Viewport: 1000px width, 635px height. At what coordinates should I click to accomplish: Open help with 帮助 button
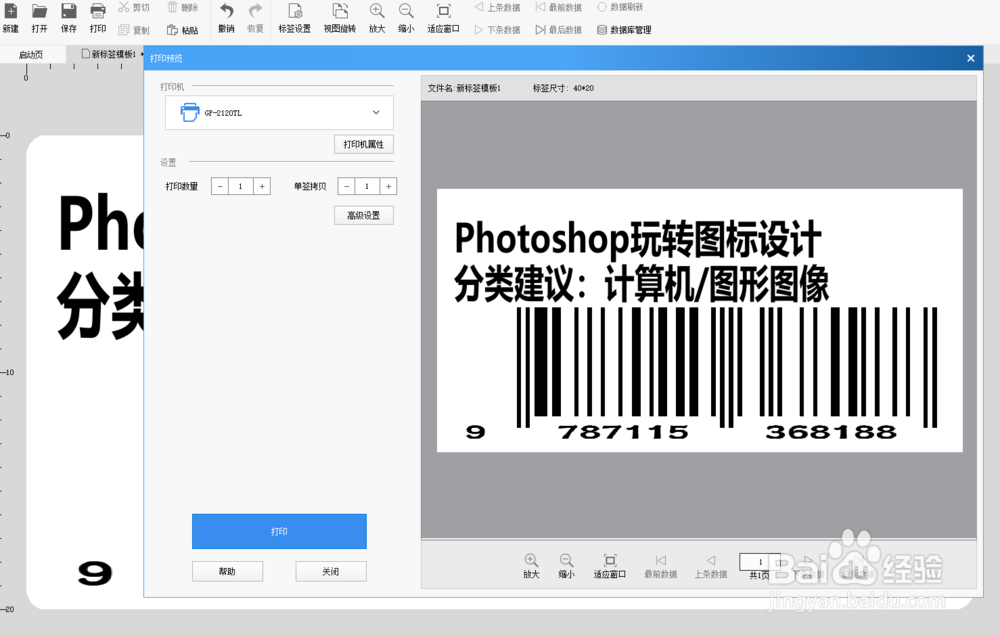[227, 571]
